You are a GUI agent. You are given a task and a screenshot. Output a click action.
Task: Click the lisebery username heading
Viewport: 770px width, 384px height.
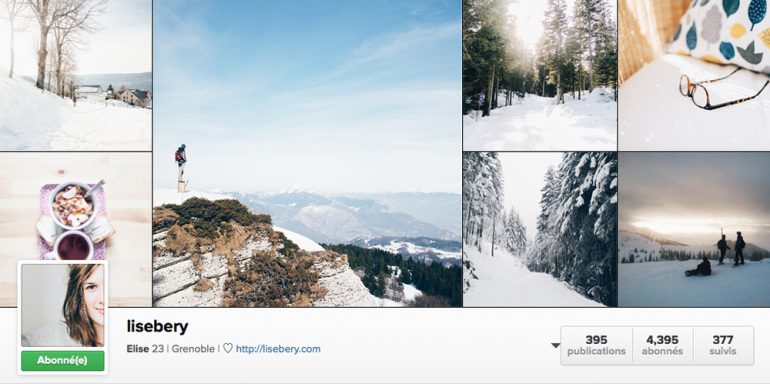coord(158,327)
